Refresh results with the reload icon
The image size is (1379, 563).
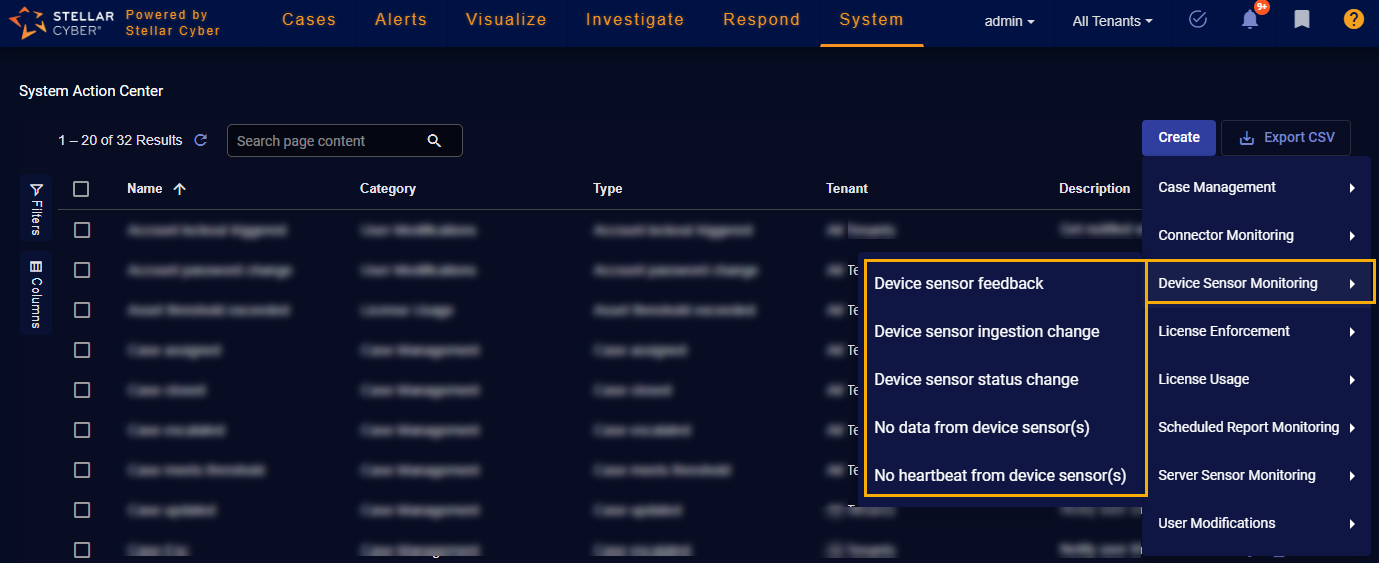[200, 141]
